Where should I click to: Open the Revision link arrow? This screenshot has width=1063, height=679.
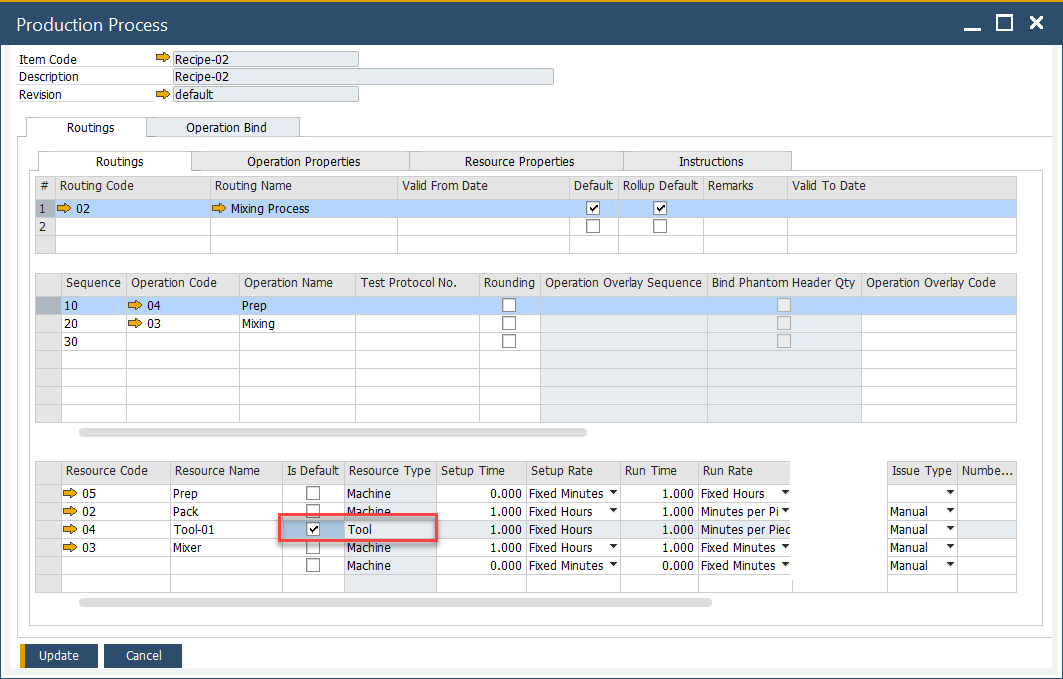tap(163, 93)
